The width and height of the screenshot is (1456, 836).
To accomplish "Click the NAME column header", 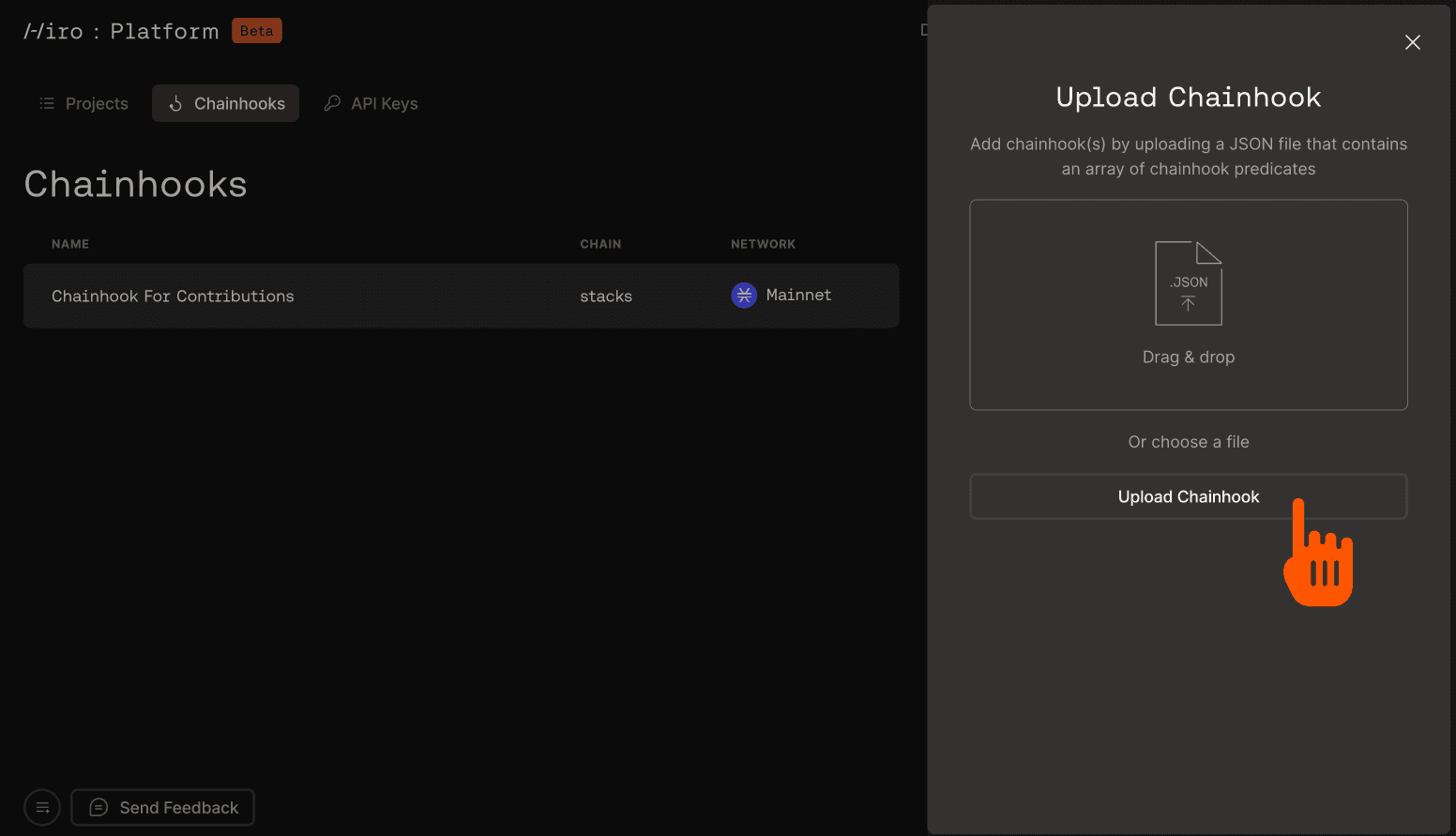I will pyautogui.click(x=70, y=244).
